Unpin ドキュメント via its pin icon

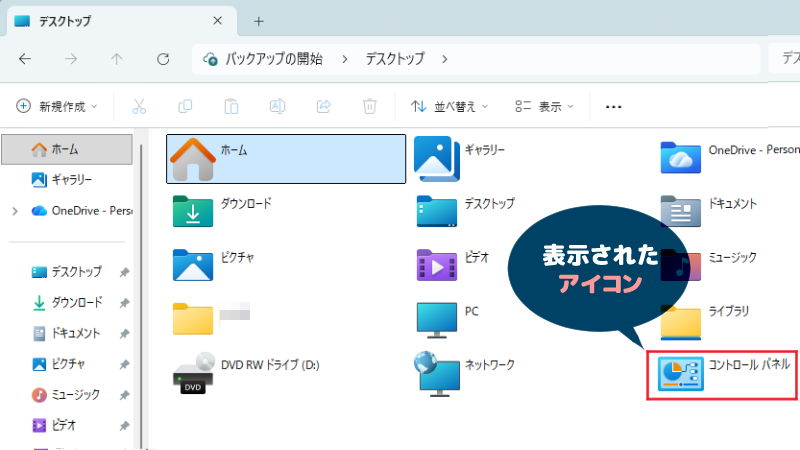point(124,334)
